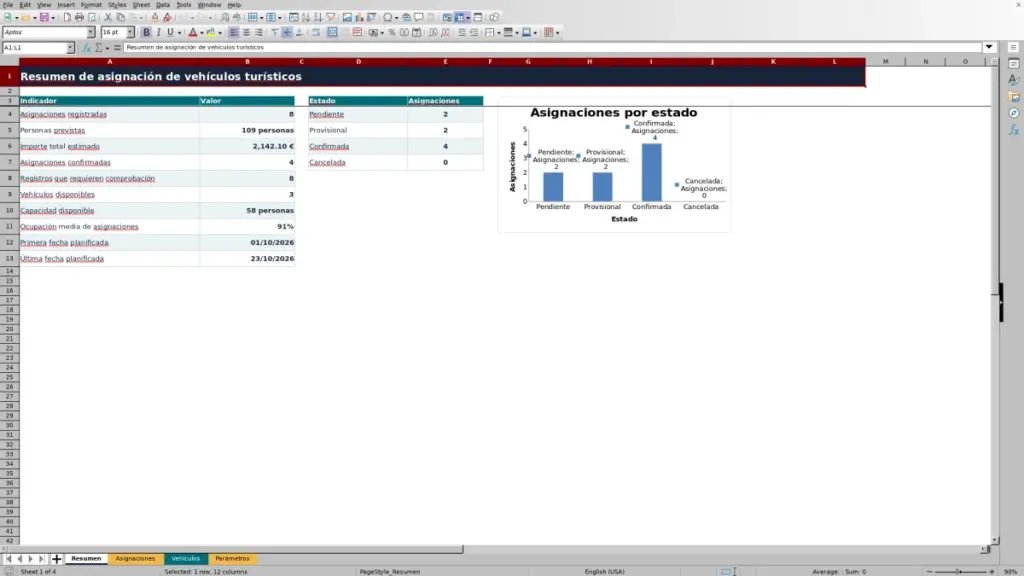Image resolution: width=1024 pixels, height=576 pixels.
Task: Click the New document icon
Action: pyautogui.click(x=8, y=17)
